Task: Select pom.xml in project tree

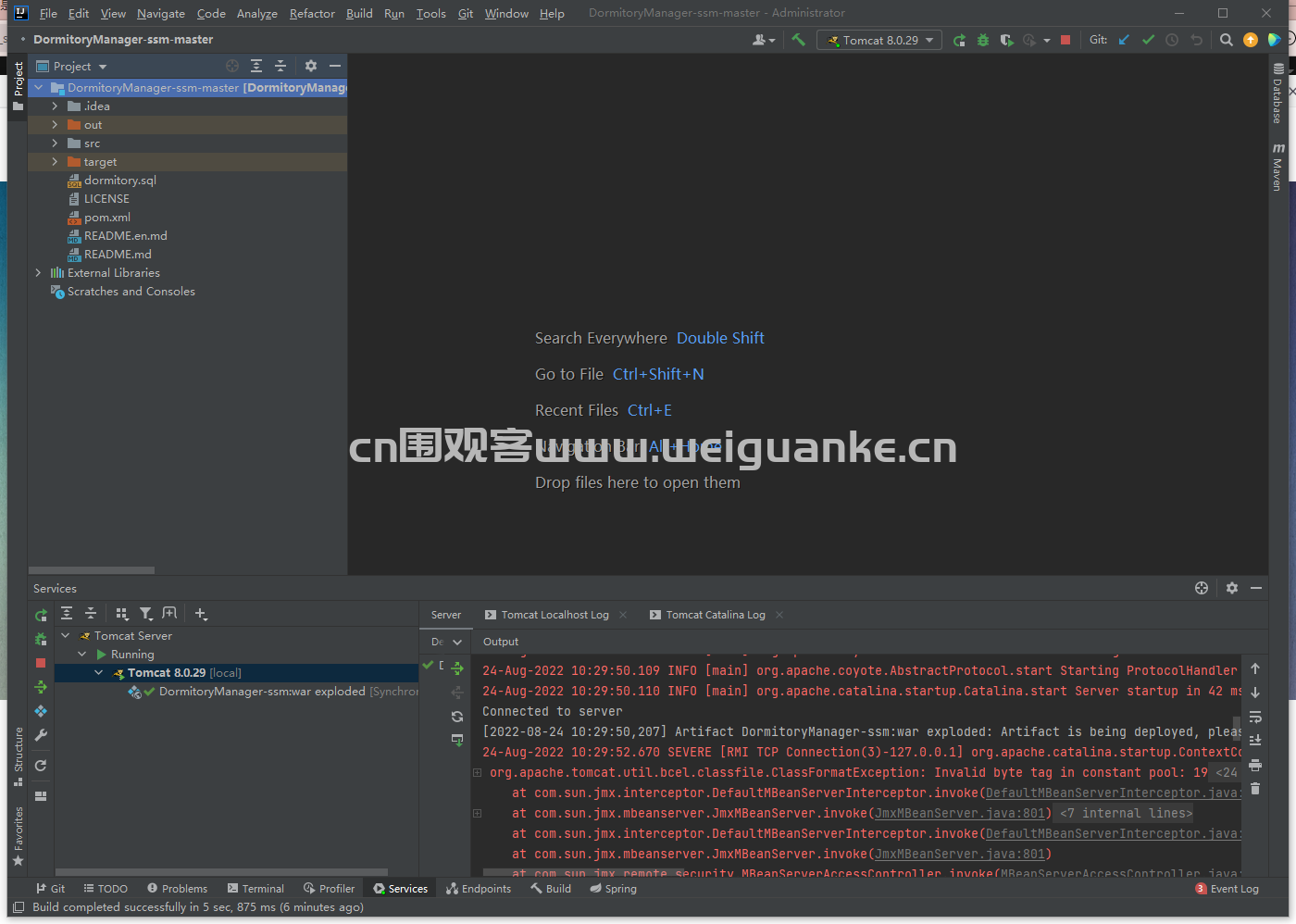Action: click(x=107, y=218)
